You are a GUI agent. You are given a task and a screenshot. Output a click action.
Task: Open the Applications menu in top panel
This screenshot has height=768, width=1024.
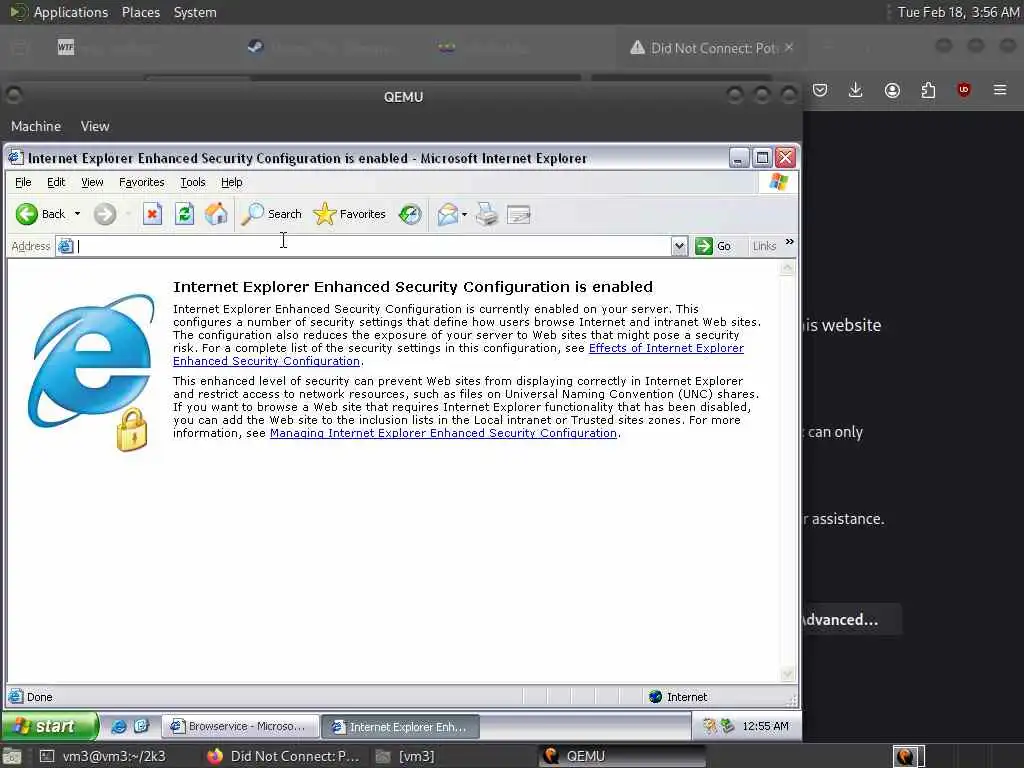tap(71, 12)
